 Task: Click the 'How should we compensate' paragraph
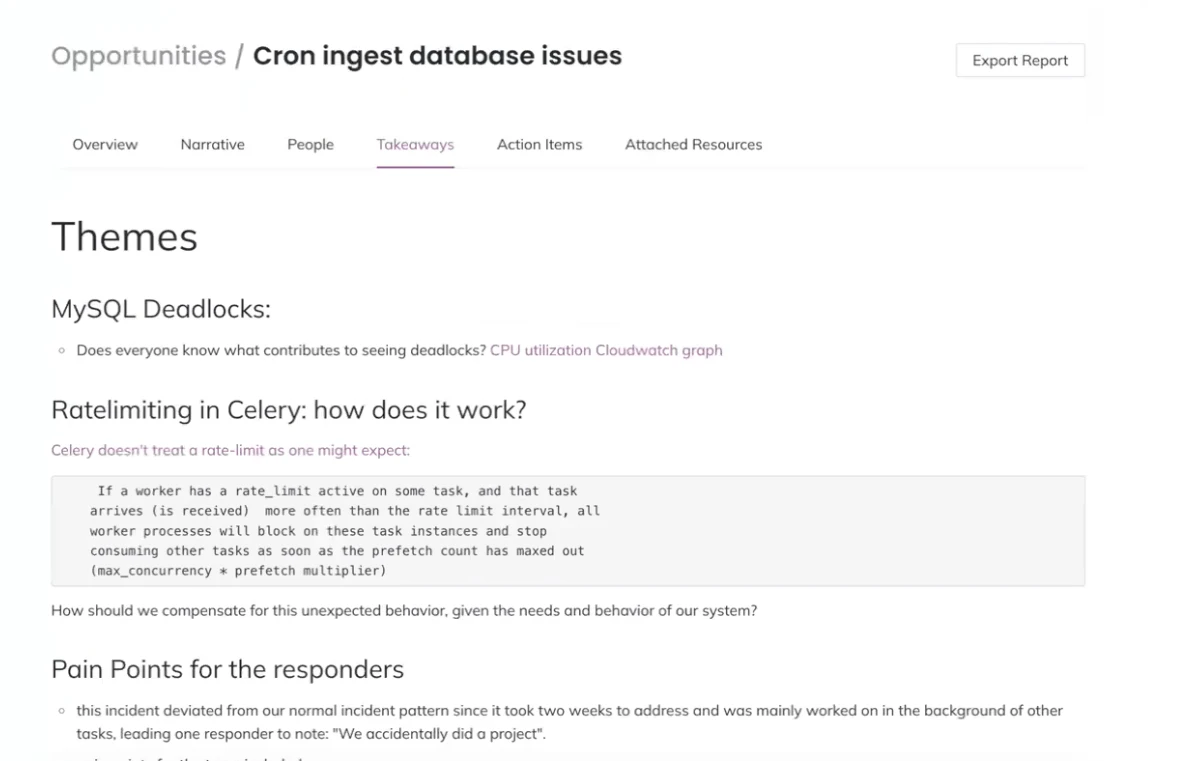tap(404, 610)
